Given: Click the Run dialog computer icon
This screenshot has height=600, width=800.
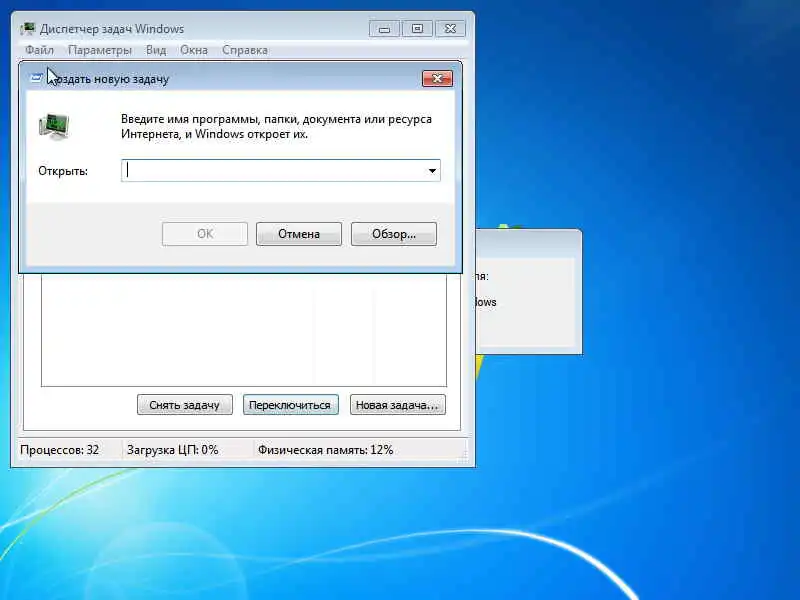Looking at the screenshot, I should pos(54,127).
